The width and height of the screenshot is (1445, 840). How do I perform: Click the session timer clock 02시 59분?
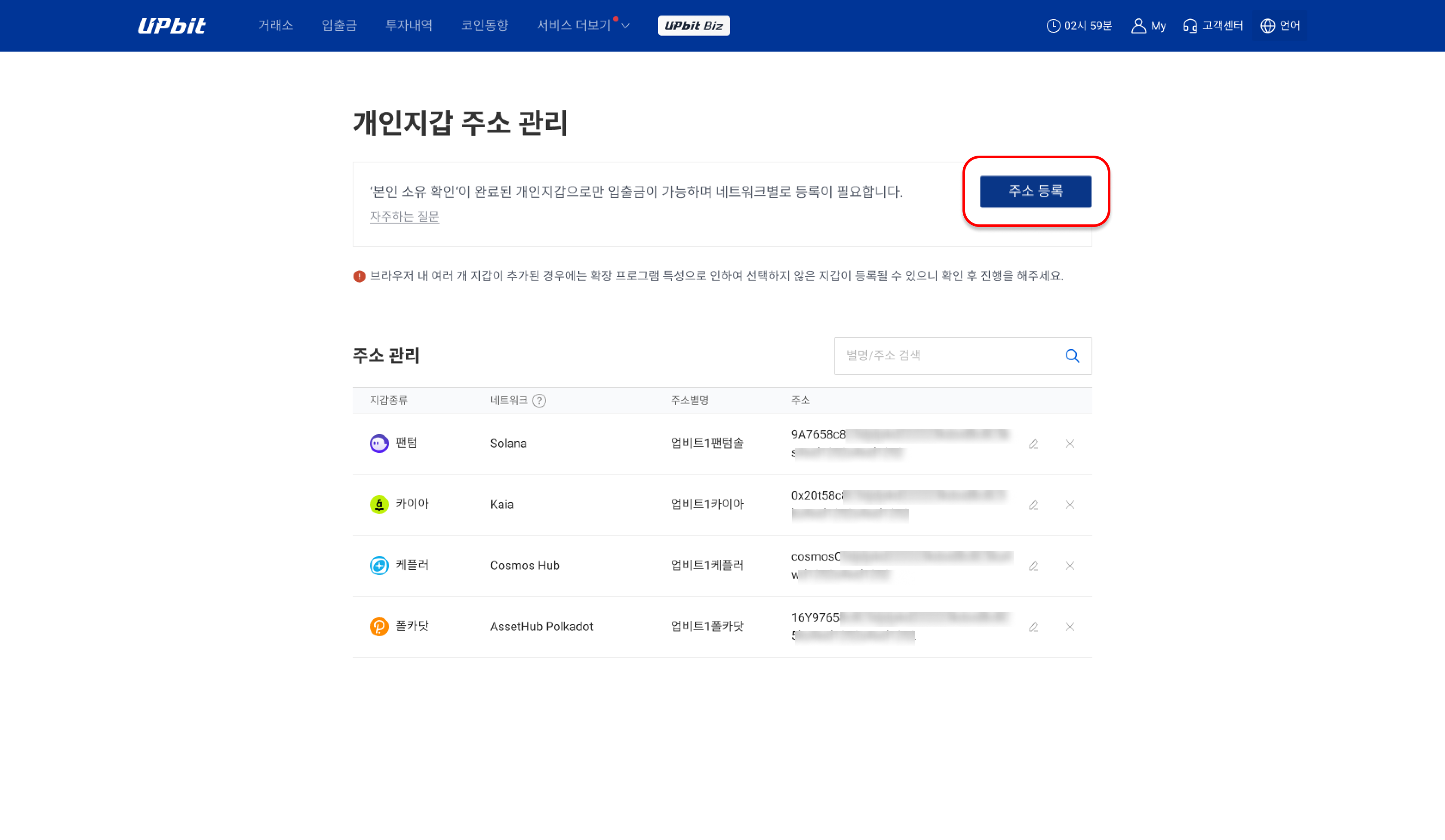[x=1079, y=26]
